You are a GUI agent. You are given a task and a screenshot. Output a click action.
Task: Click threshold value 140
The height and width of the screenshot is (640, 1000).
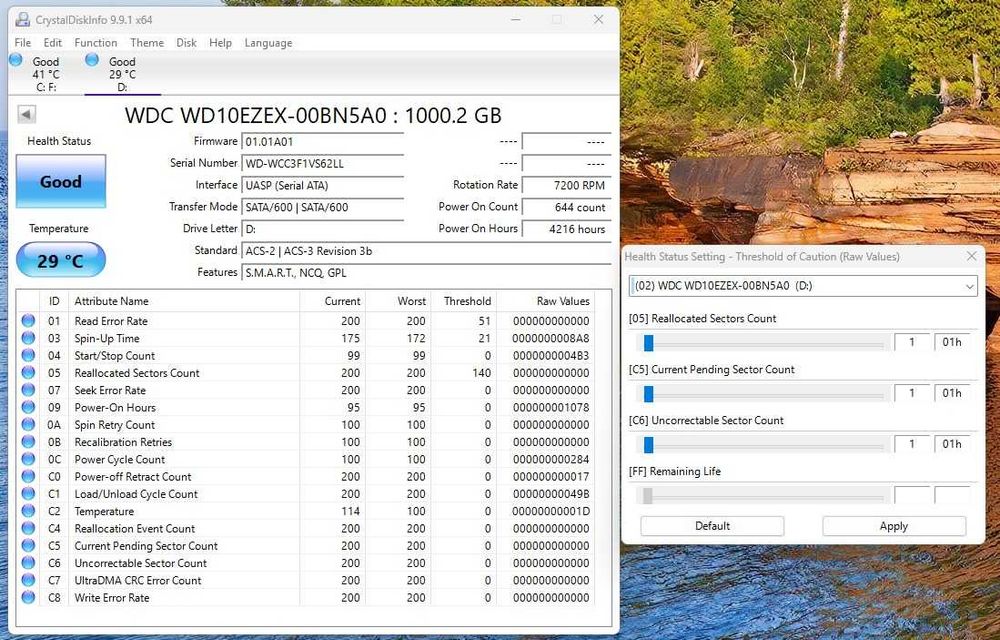pos(482,372)
